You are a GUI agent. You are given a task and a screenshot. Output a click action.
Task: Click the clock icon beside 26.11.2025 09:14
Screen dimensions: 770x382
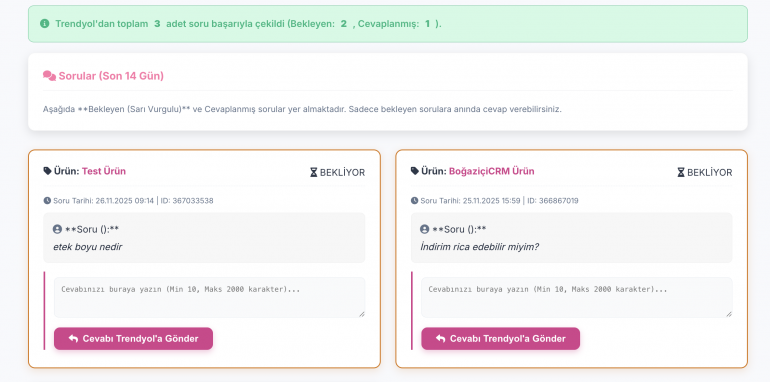(47, 200)
